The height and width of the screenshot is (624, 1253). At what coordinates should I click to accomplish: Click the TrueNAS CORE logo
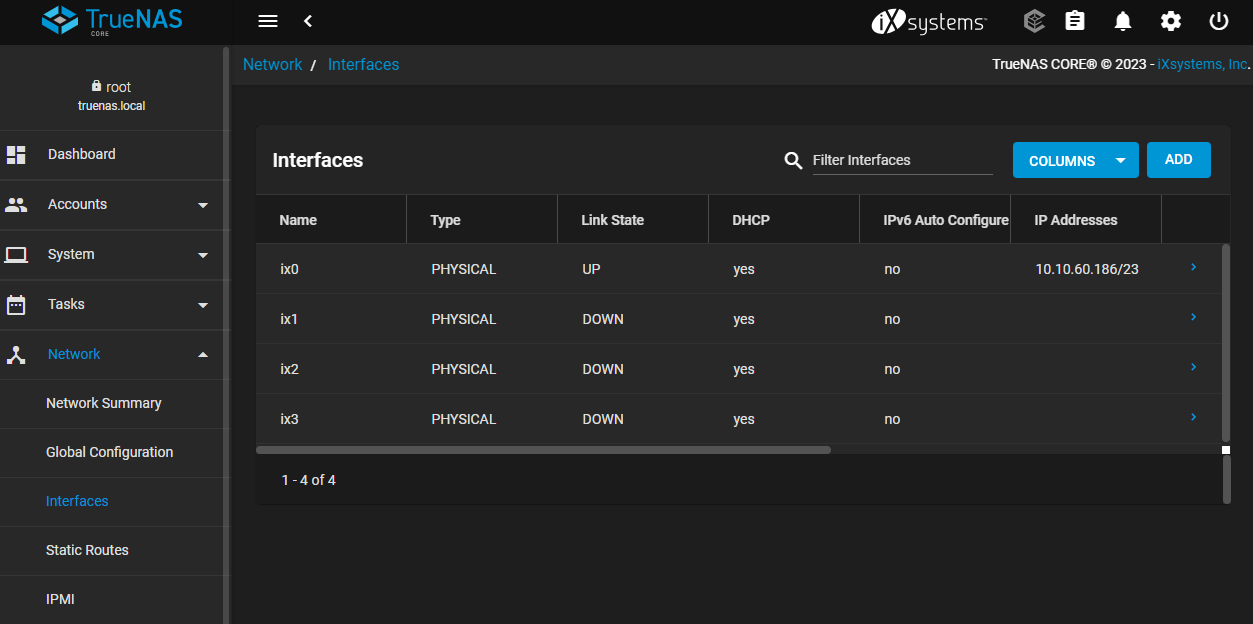pos(112,21)
